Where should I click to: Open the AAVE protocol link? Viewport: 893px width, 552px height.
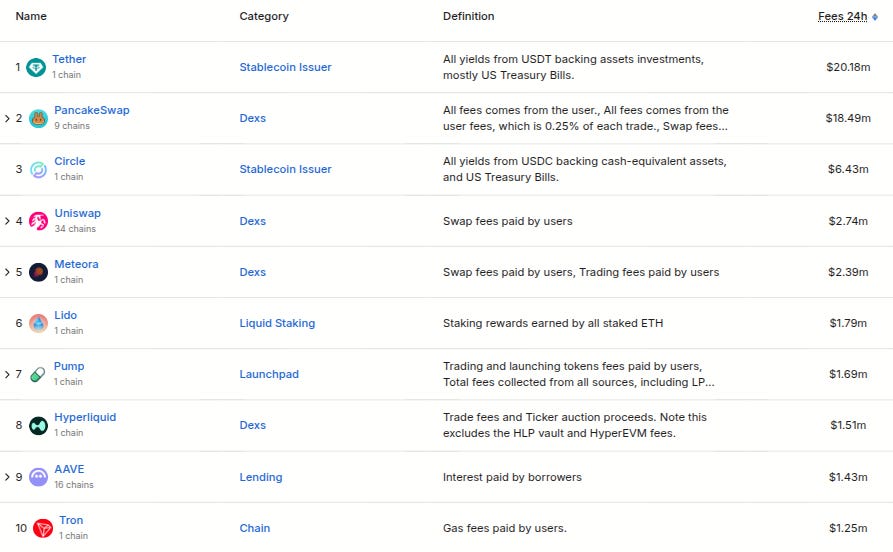(x=69, y=469)
